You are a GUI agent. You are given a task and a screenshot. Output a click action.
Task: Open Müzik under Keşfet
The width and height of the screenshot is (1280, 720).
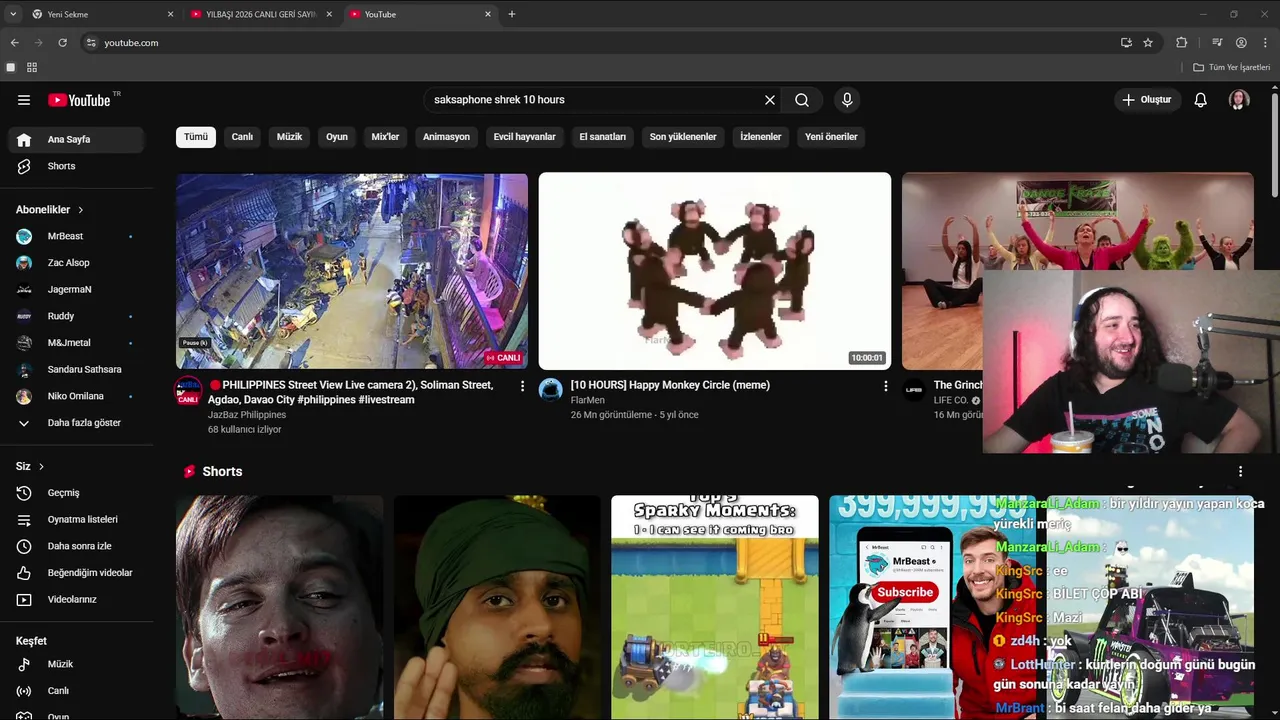tap(76, 664)
